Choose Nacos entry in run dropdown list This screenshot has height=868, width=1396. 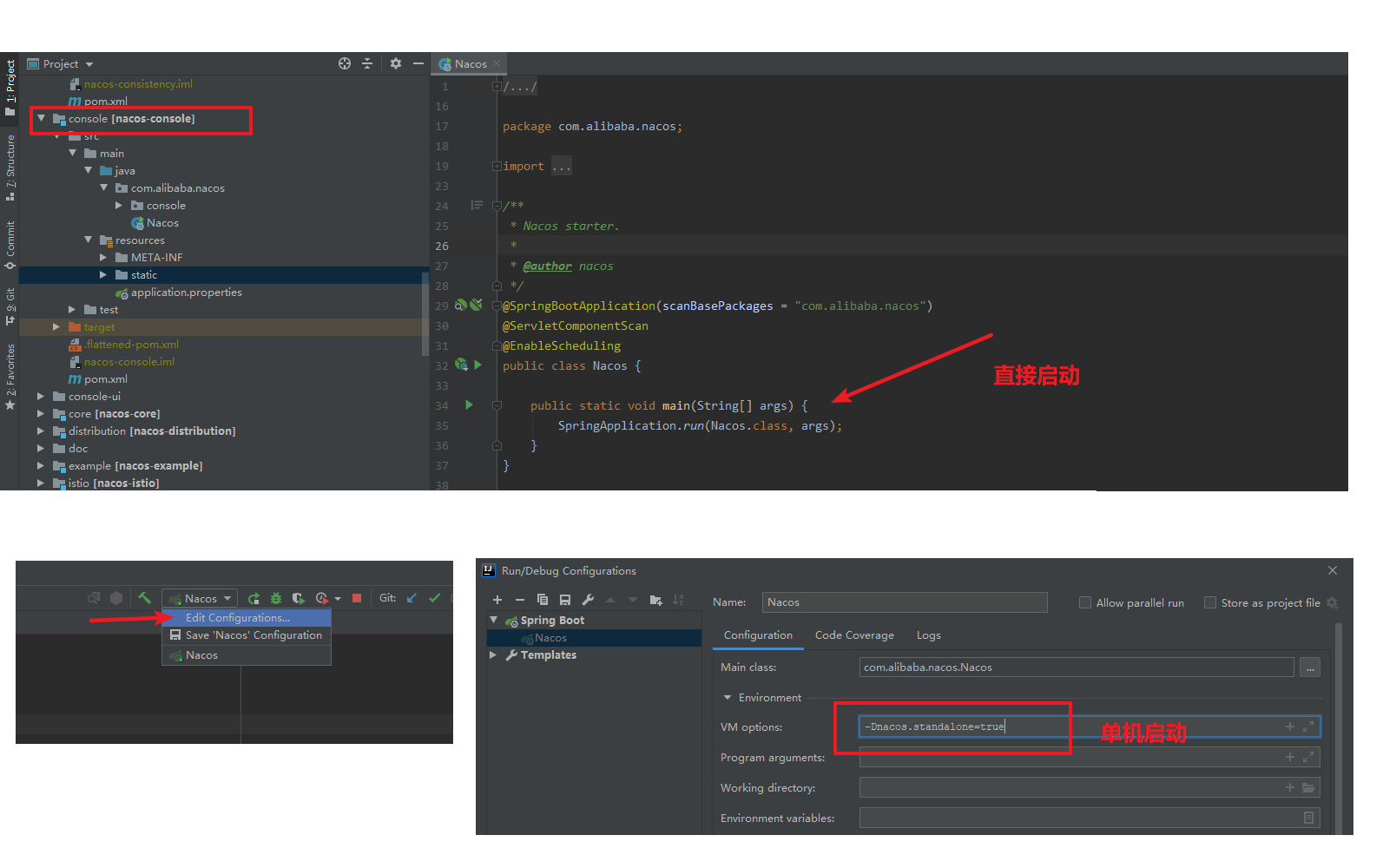tap(247, 655)
